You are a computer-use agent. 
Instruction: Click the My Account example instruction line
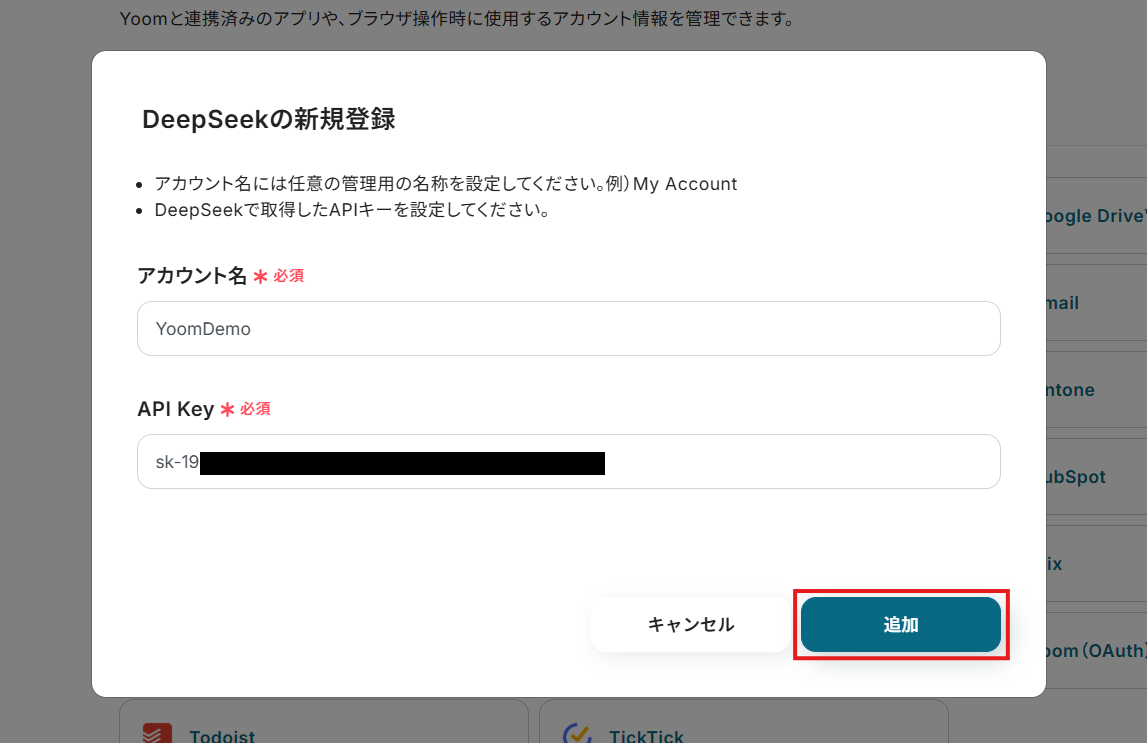click(x=445, y=184)
